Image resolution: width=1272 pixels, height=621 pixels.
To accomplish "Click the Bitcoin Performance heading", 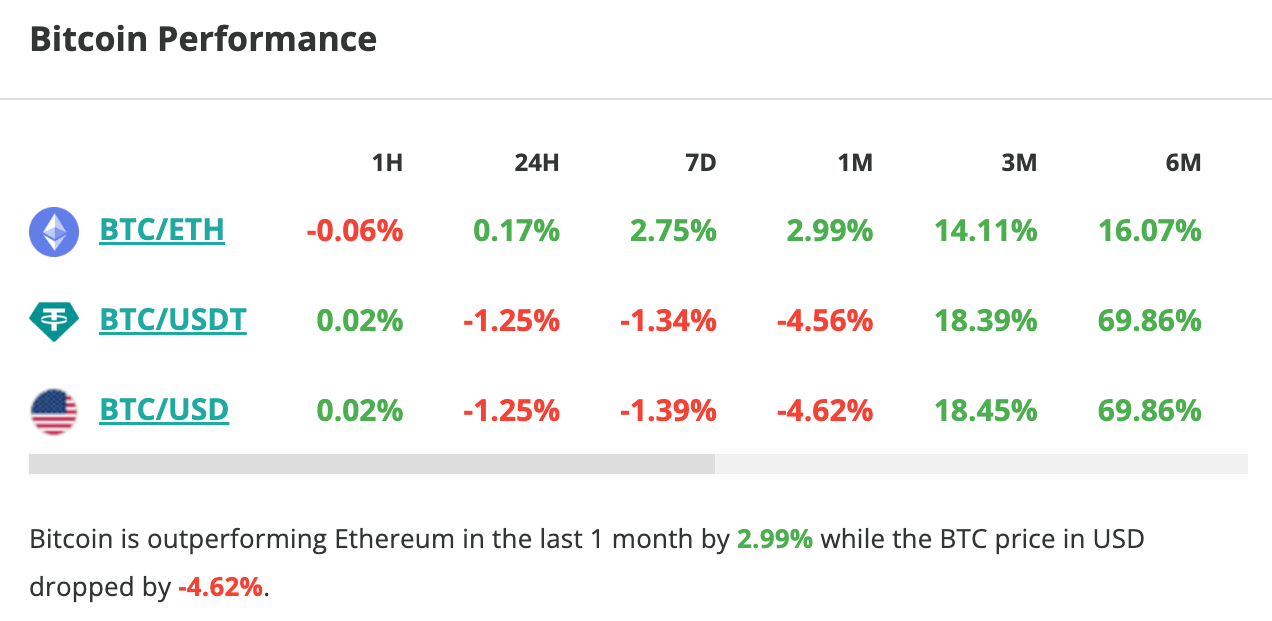I will coord(203,40).
